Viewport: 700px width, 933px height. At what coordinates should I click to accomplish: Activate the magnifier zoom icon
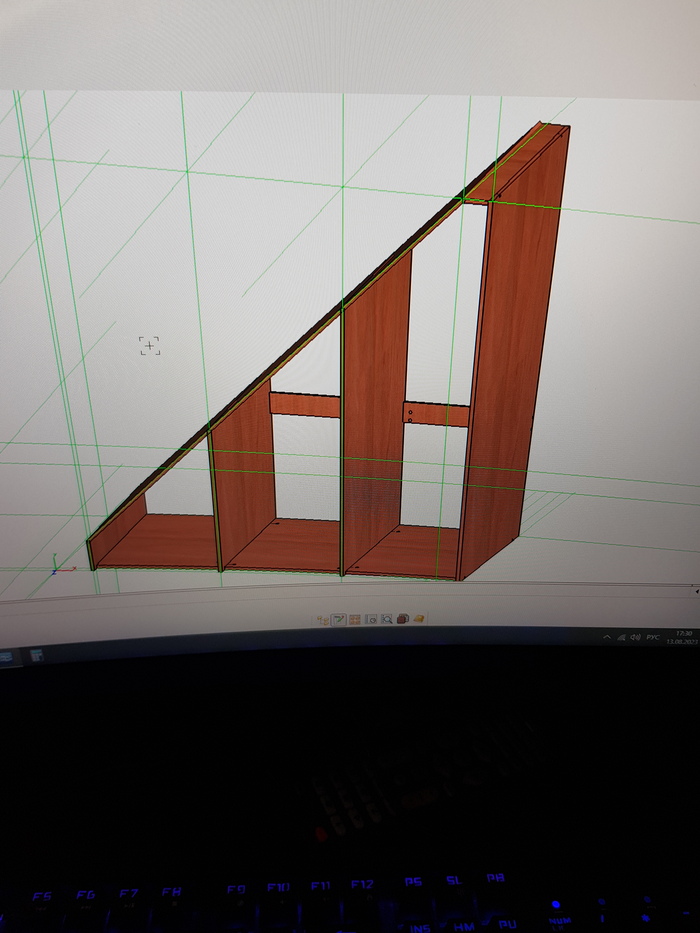point(387,619)
